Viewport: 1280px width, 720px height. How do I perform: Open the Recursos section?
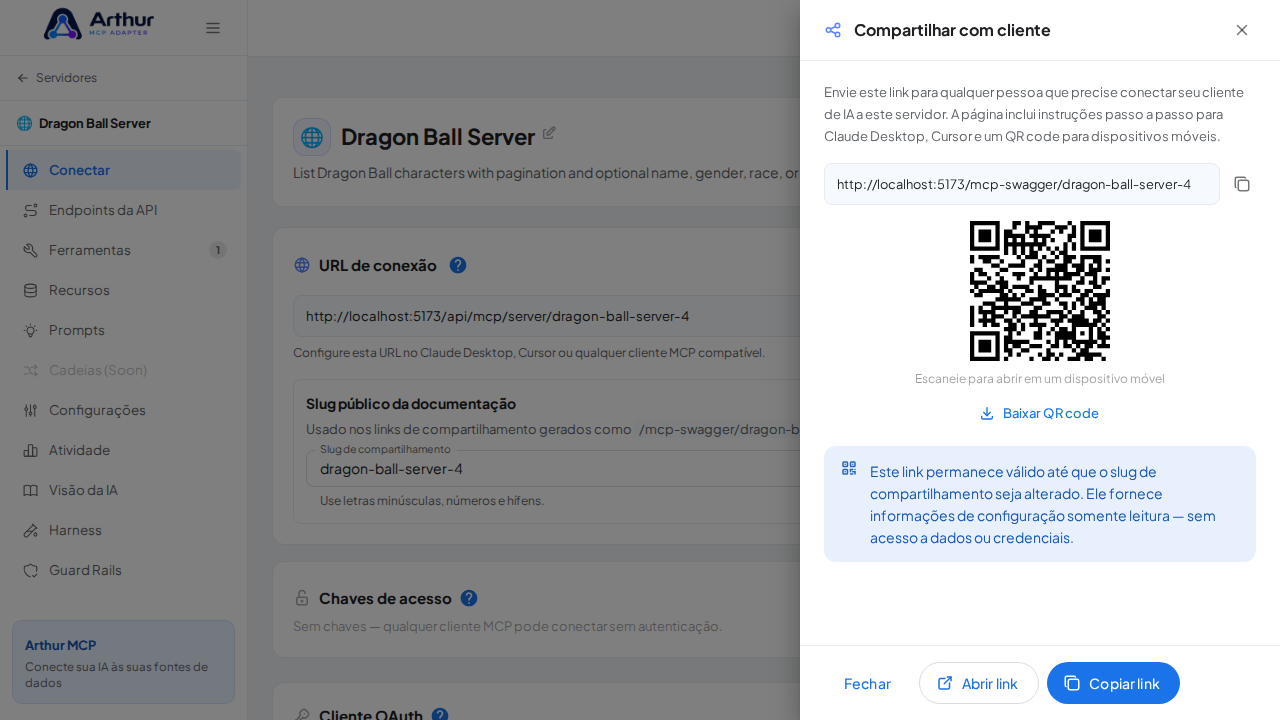(124, 290)
